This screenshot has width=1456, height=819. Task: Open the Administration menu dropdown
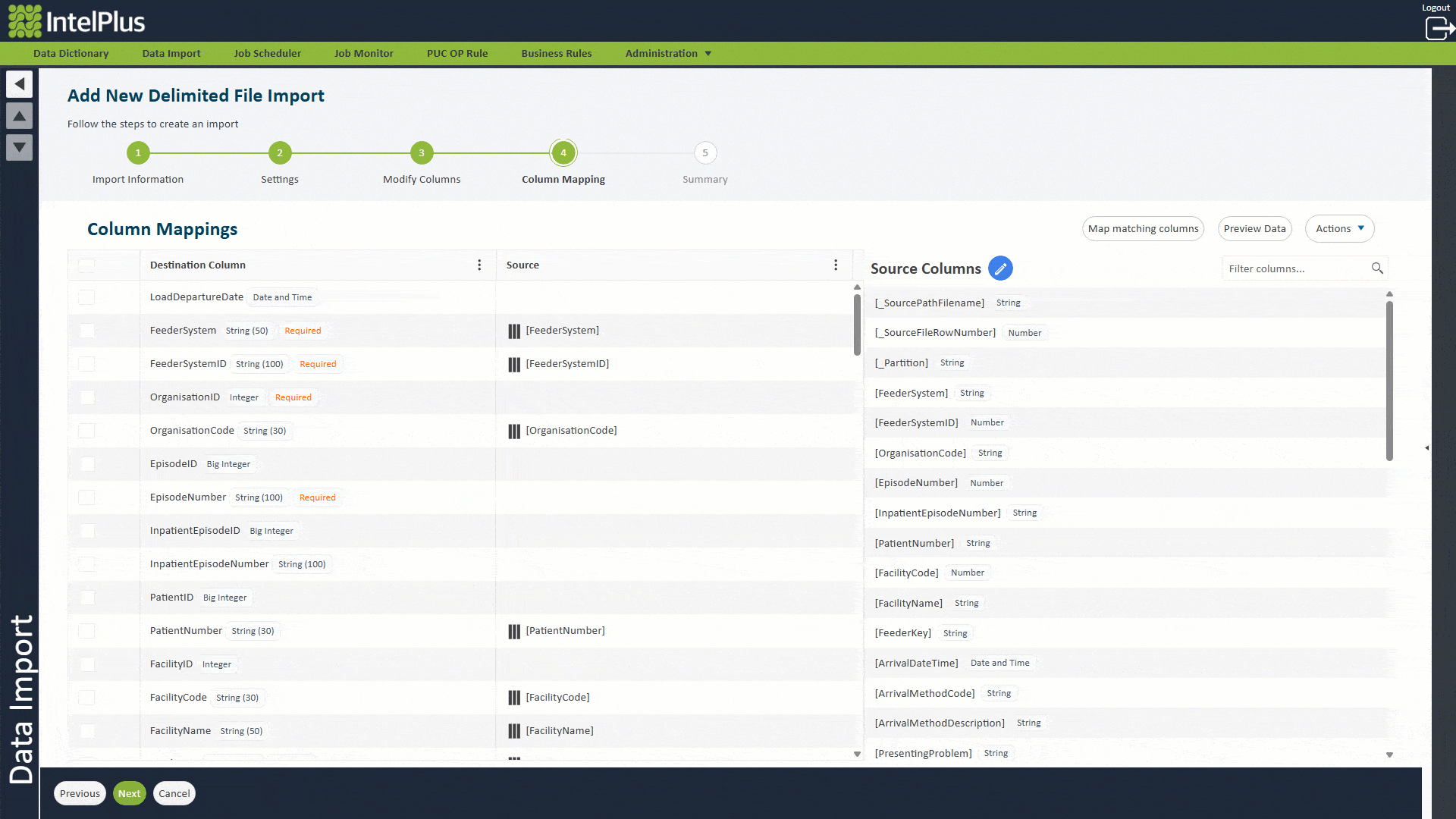point(668,53)
